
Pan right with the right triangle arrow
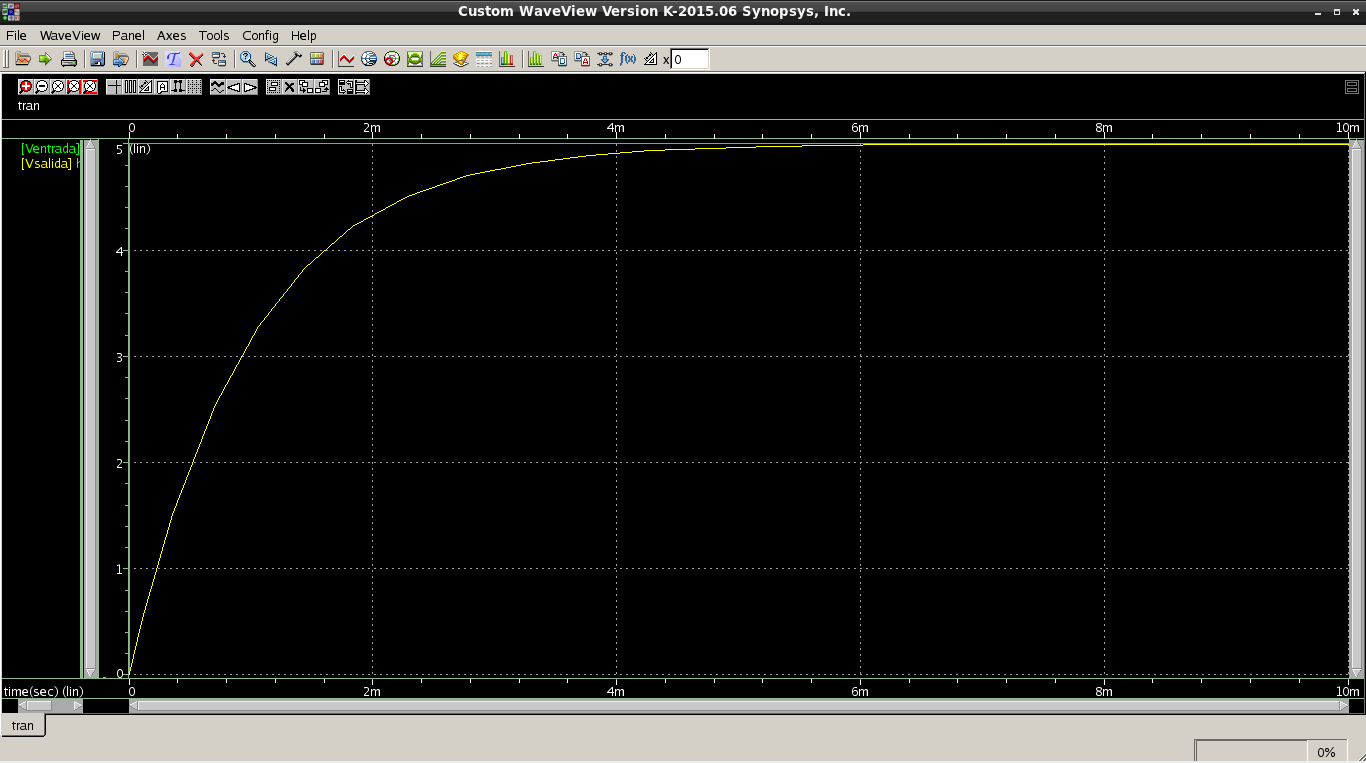[249, 87]
